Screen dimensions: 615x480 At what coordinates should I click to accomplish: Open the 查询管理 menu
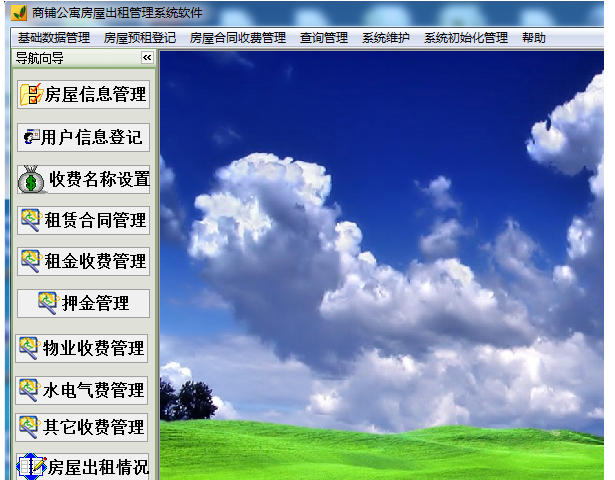coord(324,38)
